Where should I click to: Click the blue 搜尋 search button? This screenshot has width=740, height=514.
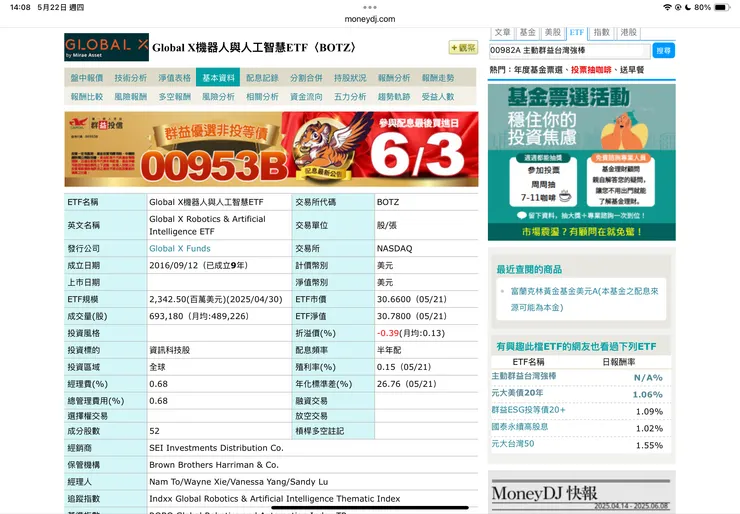(x=664, y=51)
